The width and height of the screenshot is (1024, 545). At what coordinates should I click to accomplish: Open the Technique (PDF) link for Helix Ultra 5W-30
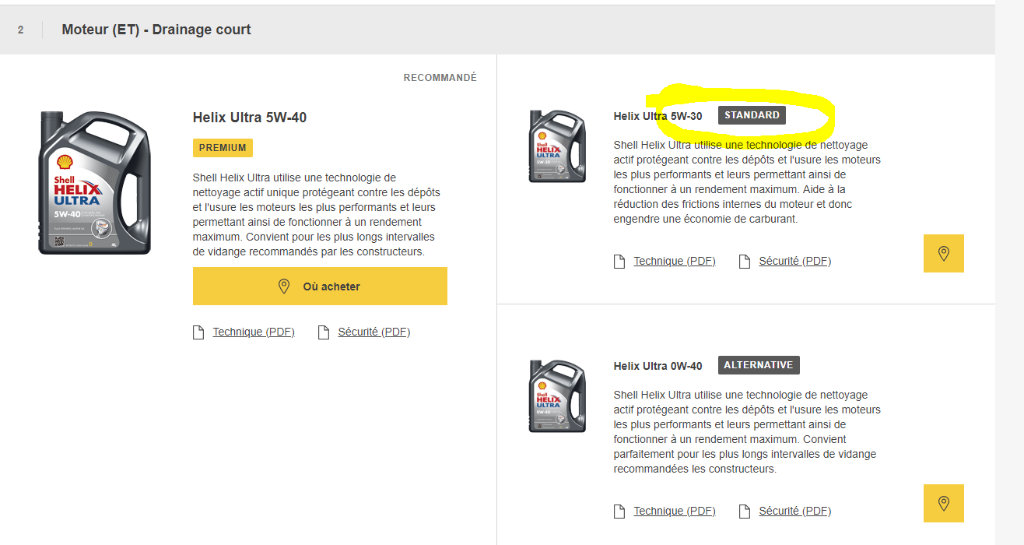tap(674, 261)
